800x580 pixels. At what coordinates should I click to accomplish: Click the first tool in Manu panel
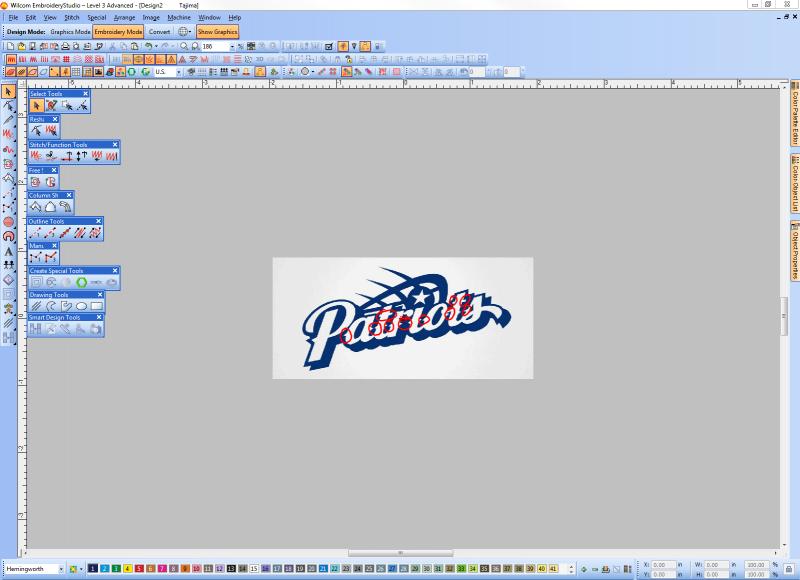pyautogui.click(x=35, y=258)
